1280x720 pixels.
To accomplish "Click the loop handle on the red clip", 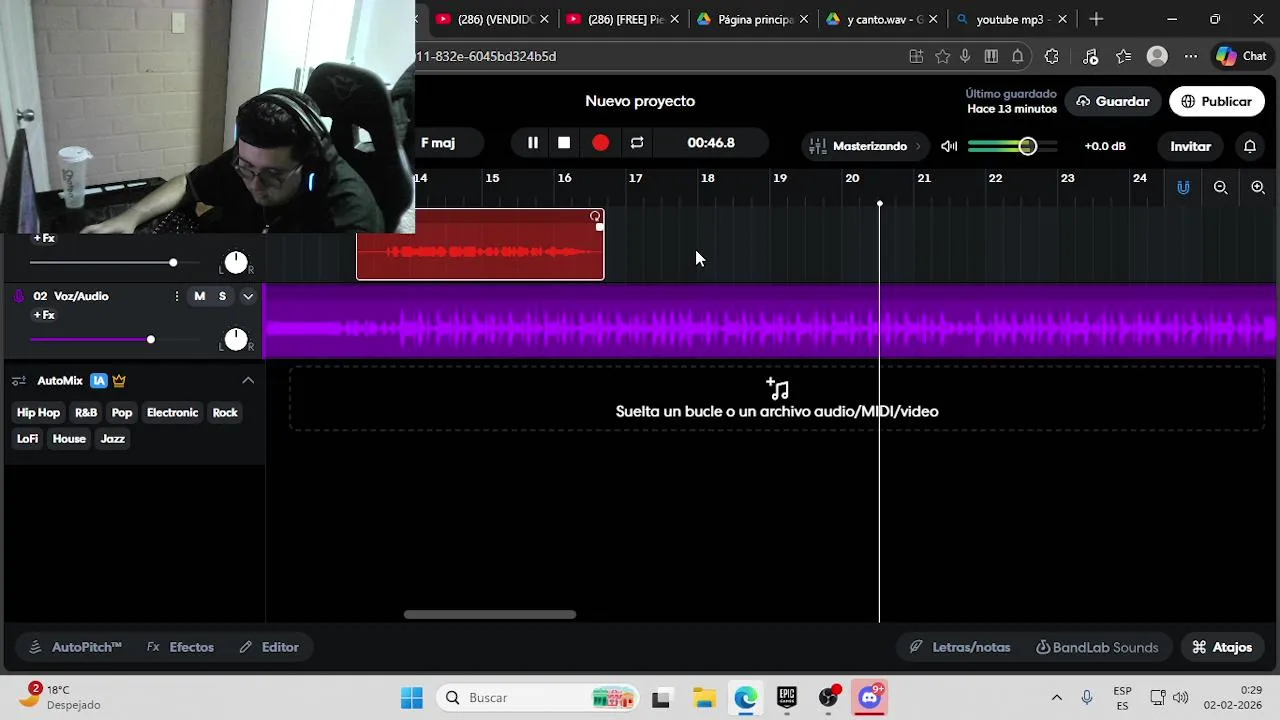I will tap(595, 216).
